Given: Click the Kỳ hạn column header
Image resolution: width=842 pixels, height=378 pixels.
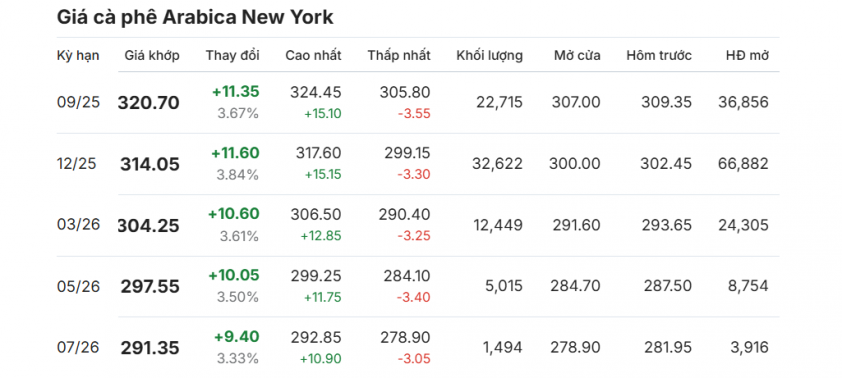Looking at the screenshot, I should pyautogui.click(x=78, y=55).
